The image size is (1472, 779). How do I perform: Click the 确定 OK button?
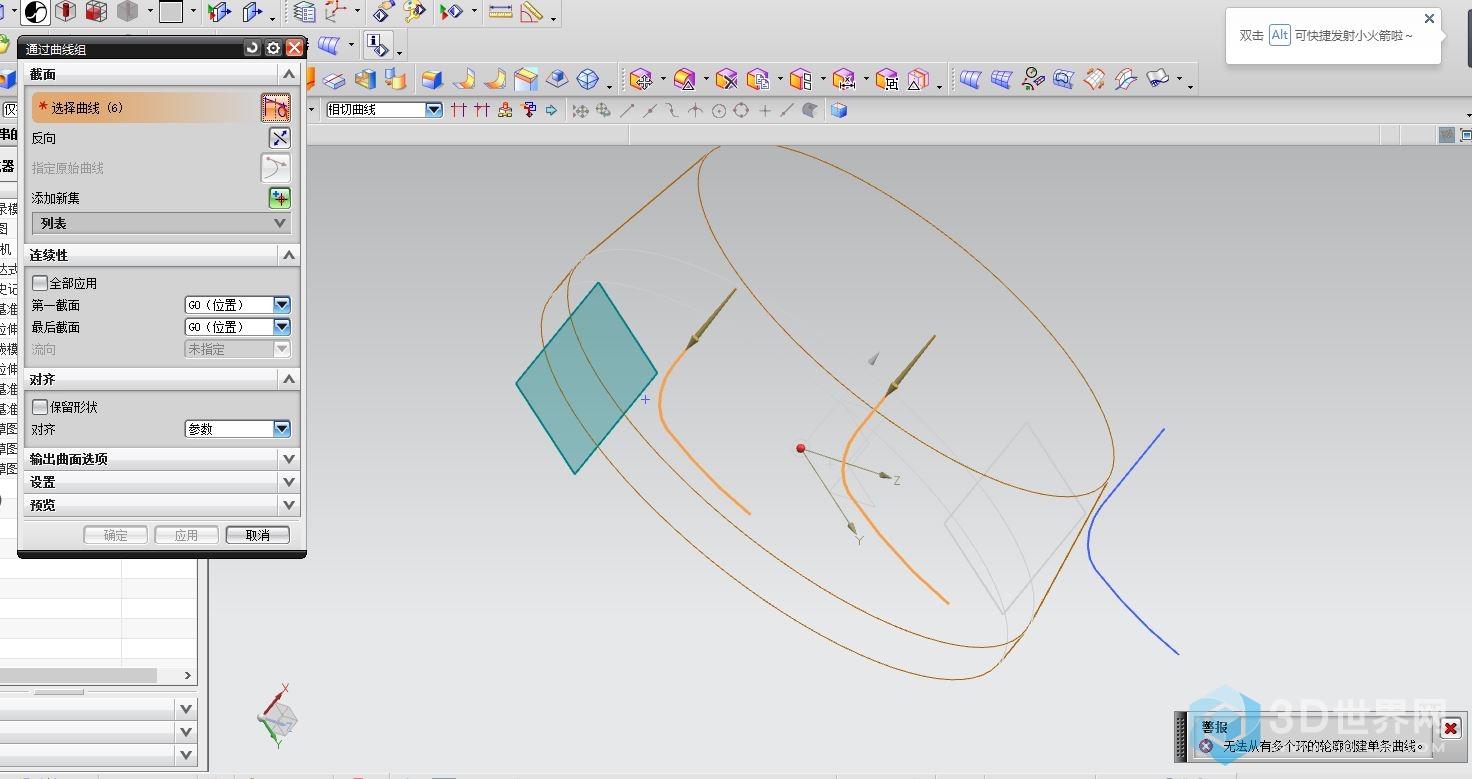tap(116, 535)
